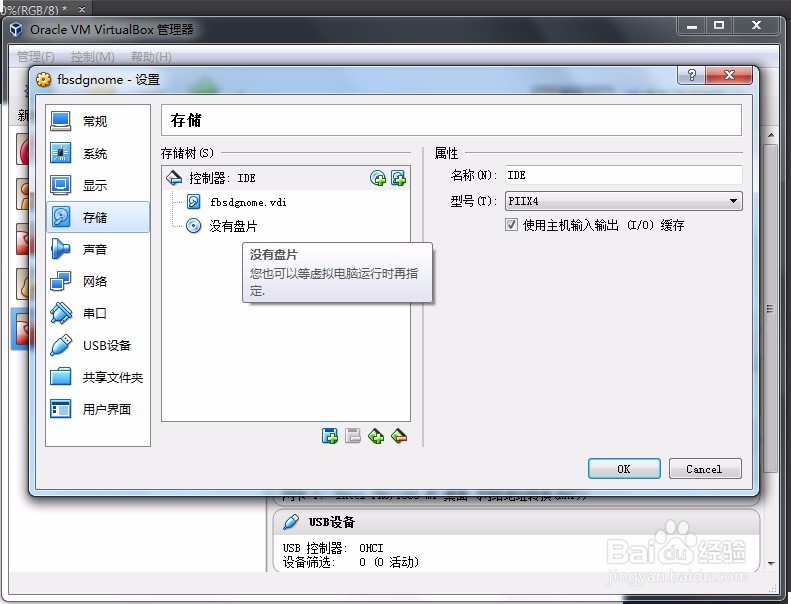Click the settings dialog help question button
Viewport: 791px width, 604px height.
coord(692,75)
